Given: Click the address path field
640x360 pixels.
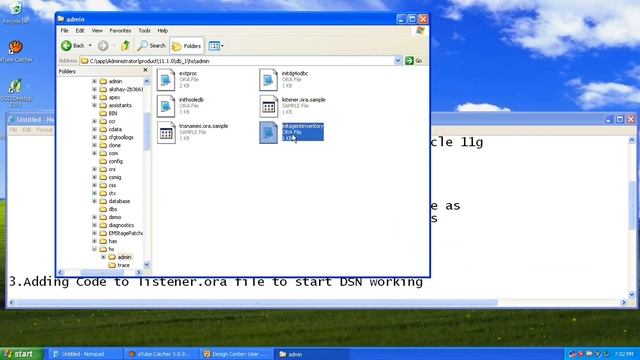Looking at the screenshot, I should pyautogui.click(x=238, y=61).
